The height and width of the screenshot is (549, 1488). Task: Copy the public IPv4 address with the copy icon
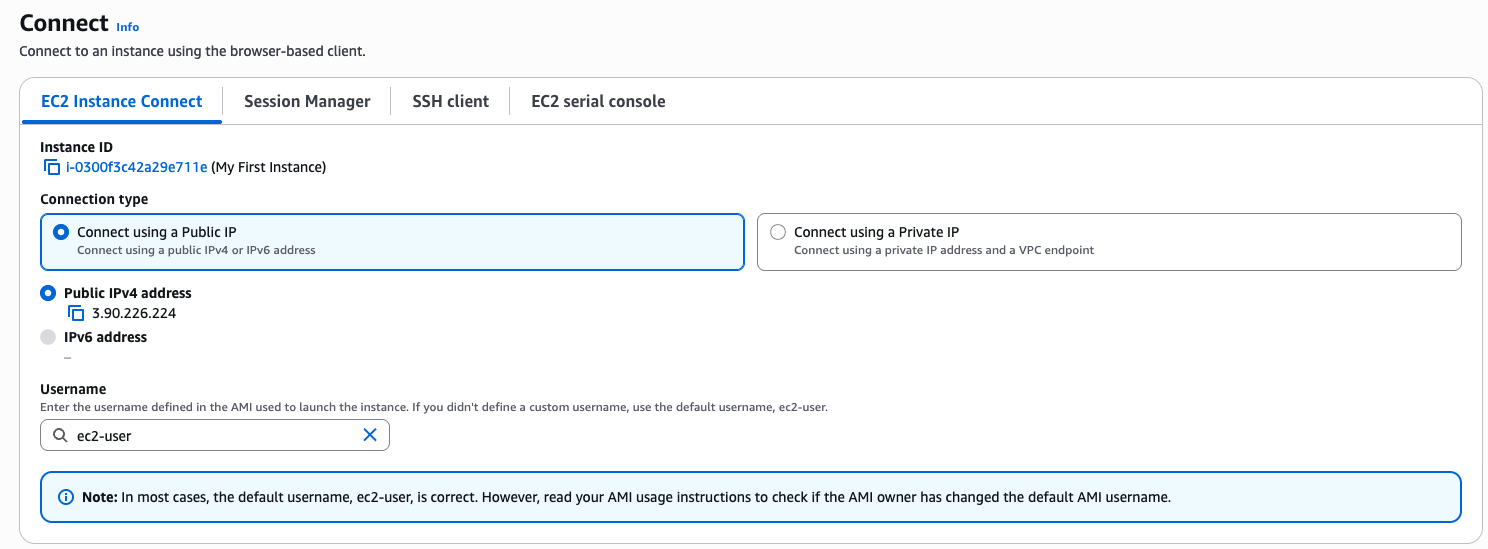click(76, 314)
